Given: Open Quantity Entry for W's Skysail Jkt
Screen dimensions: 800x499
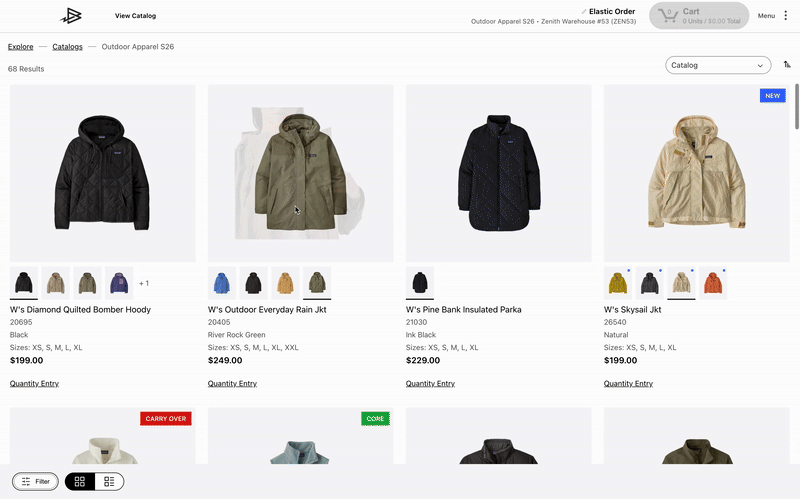Looking at the screenshot, I should [x=628, y=383].
